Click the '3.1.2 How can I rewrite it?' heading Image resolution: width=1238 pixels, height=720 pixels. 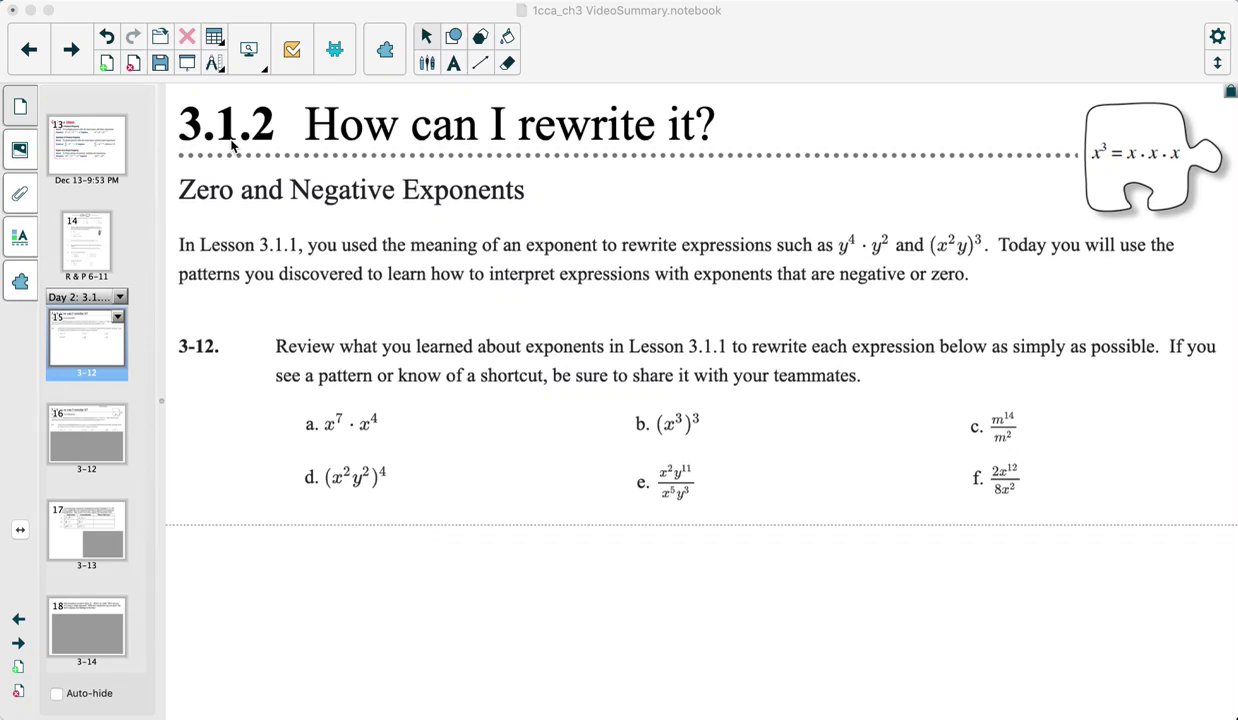point(446,124)
